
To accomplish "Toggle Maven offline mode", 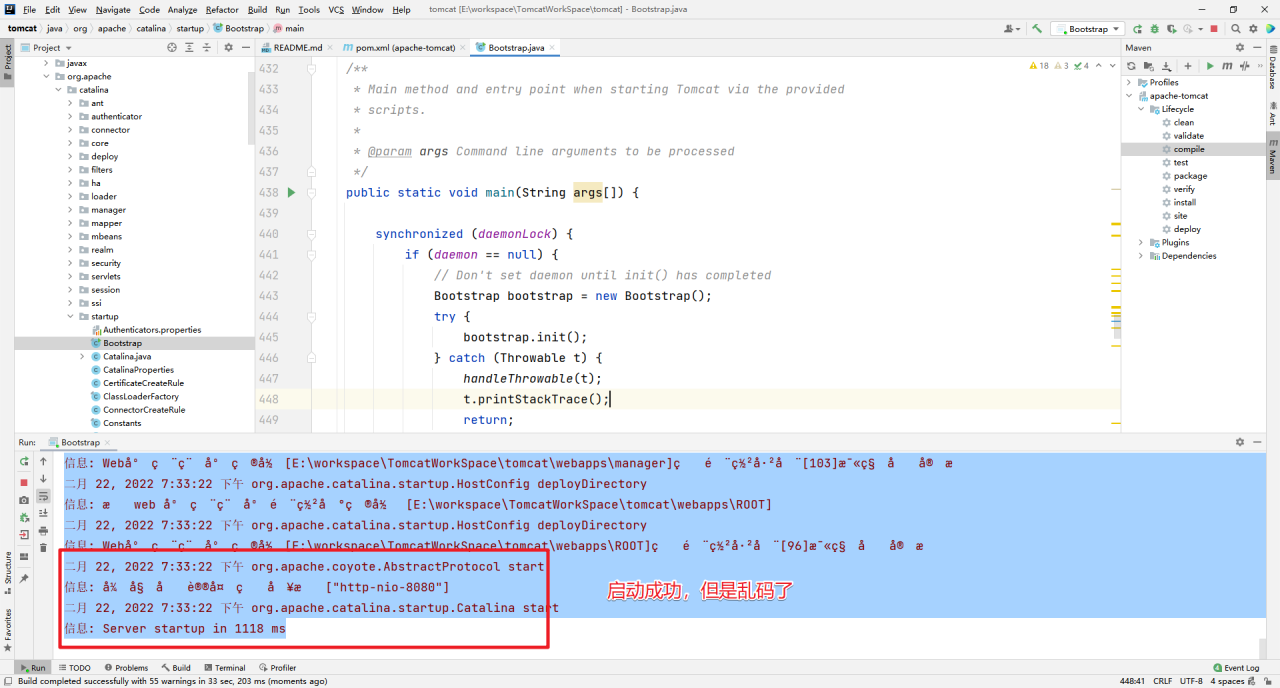I will tap(1243, 66).
